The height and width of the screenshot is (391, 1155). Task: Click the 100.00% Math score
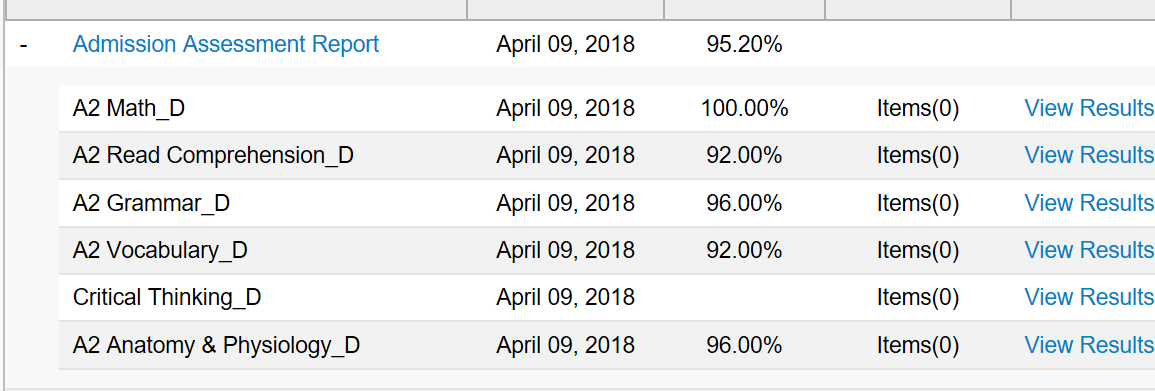pyautogui.click(x=744, y=109)
